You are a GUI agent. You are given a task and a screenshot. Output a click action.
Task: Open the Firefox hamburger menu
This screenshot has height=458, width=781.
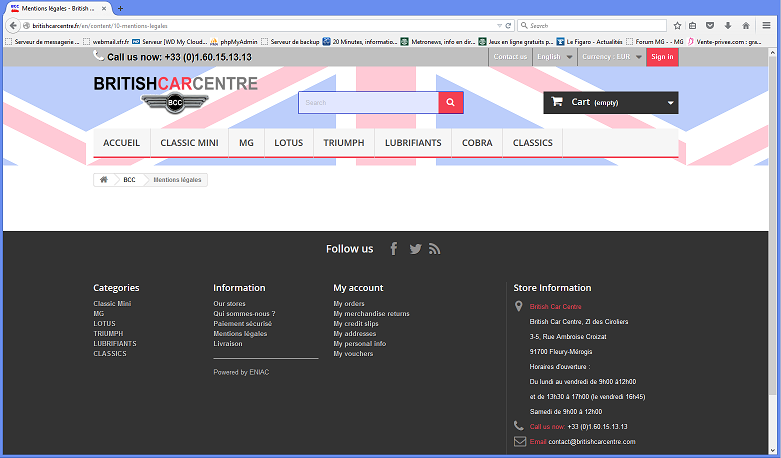pos(767,25)
